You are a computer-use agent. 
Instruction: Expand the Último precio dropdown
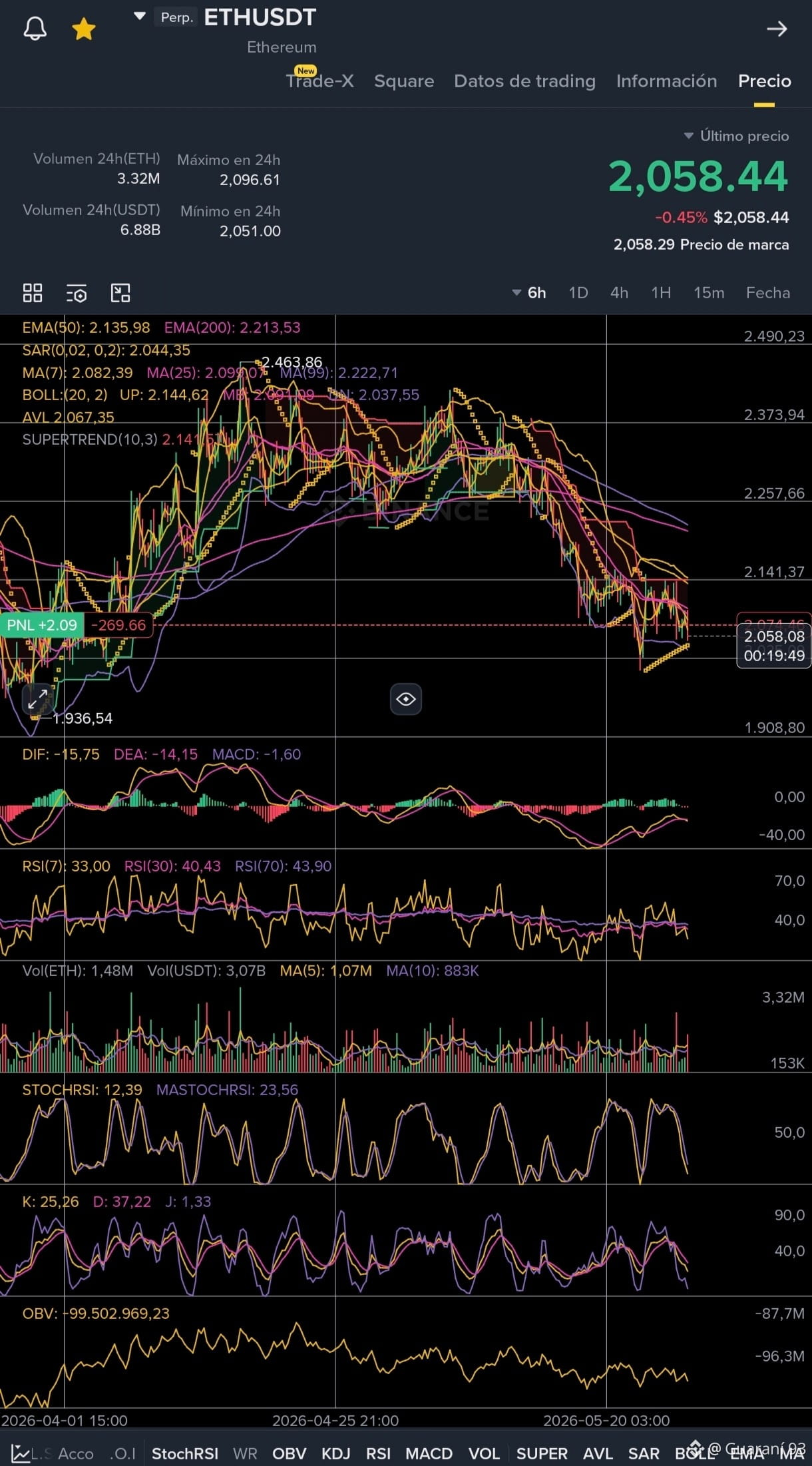click(736, 136)
